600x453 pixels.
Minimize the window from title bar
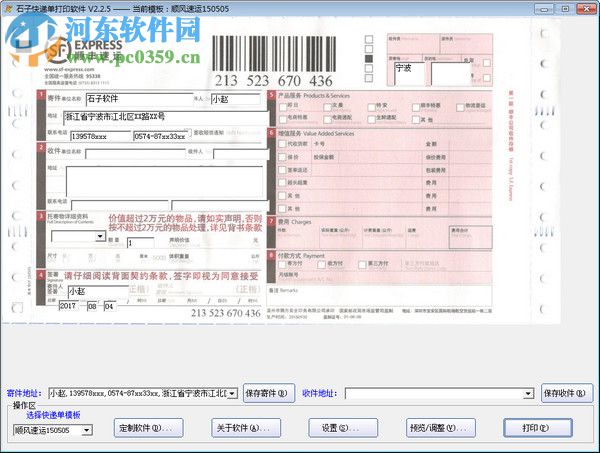544,8
